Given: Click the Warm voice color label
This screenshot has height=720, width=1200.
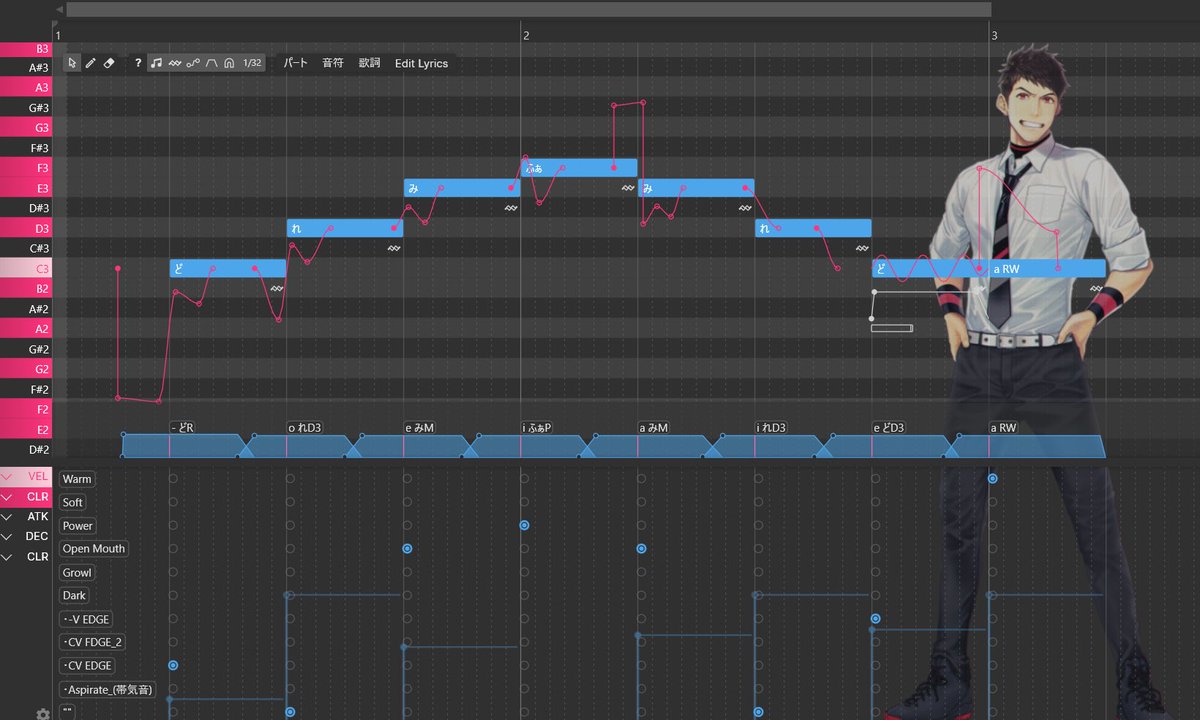Looking at the screenshot, I should coord(77,479).
